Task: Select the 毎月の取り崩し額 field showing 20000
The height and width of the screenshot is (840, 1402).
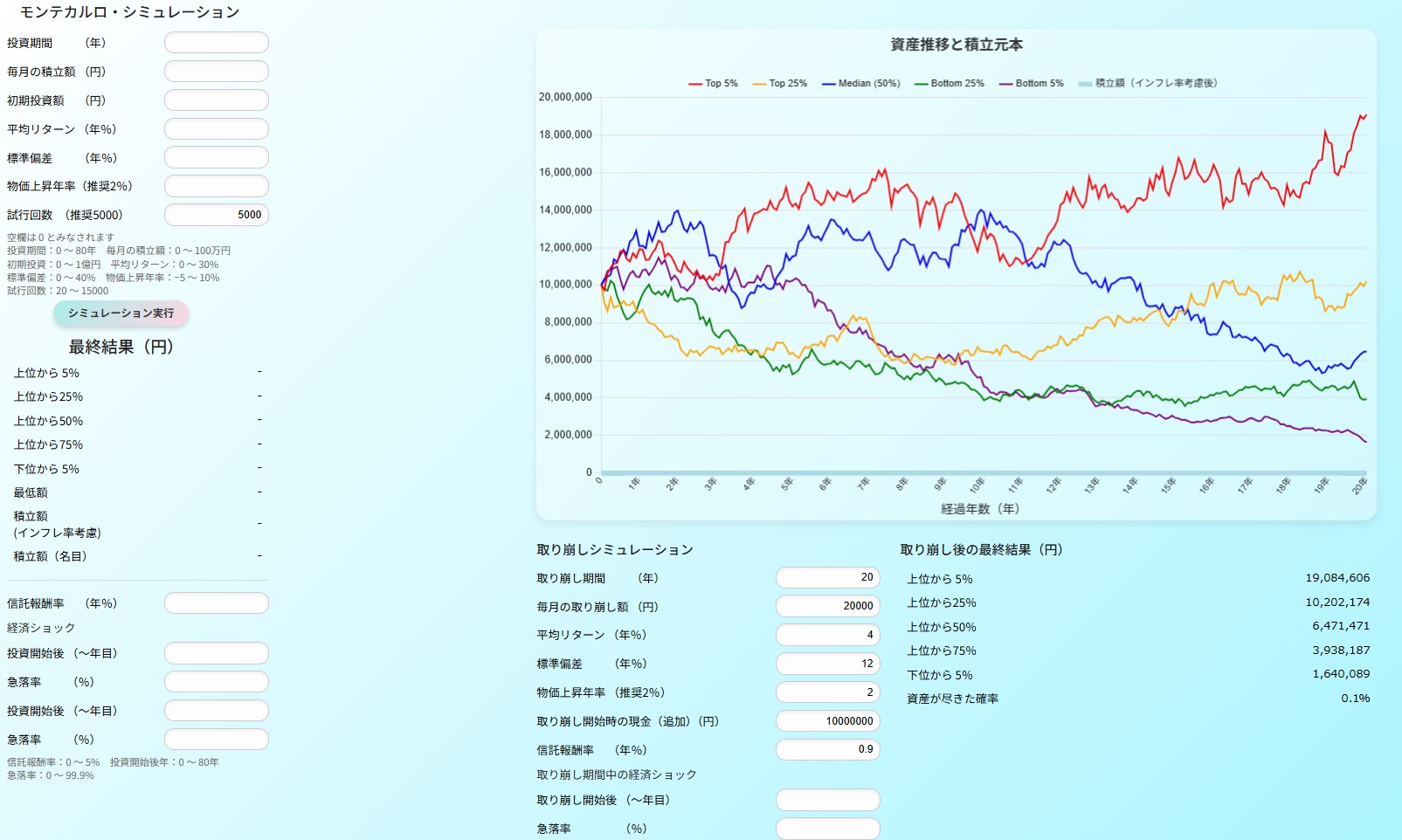Action: pos(827,606)
